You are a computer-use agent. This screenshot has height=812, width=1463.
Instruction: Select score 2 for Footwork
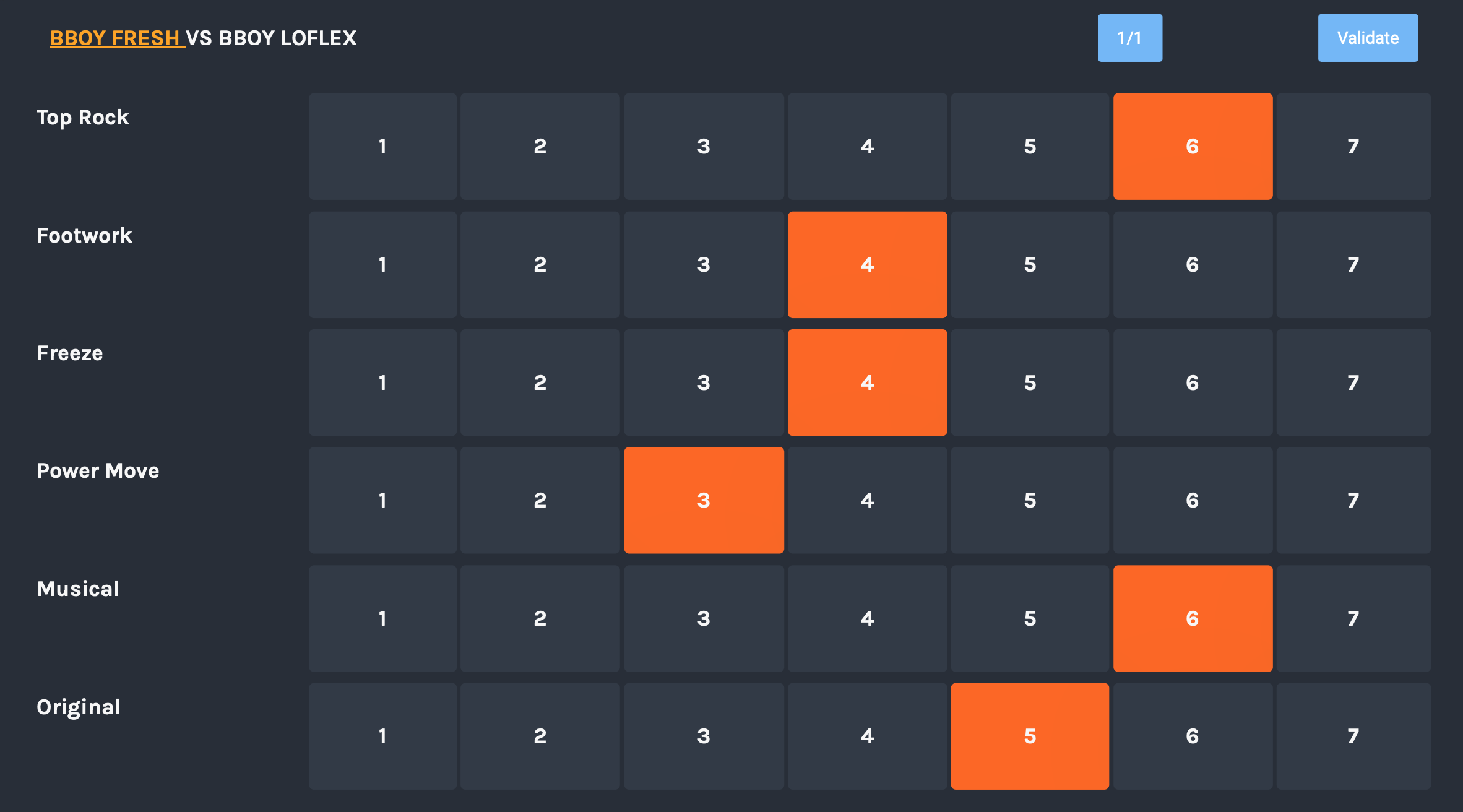540,264
